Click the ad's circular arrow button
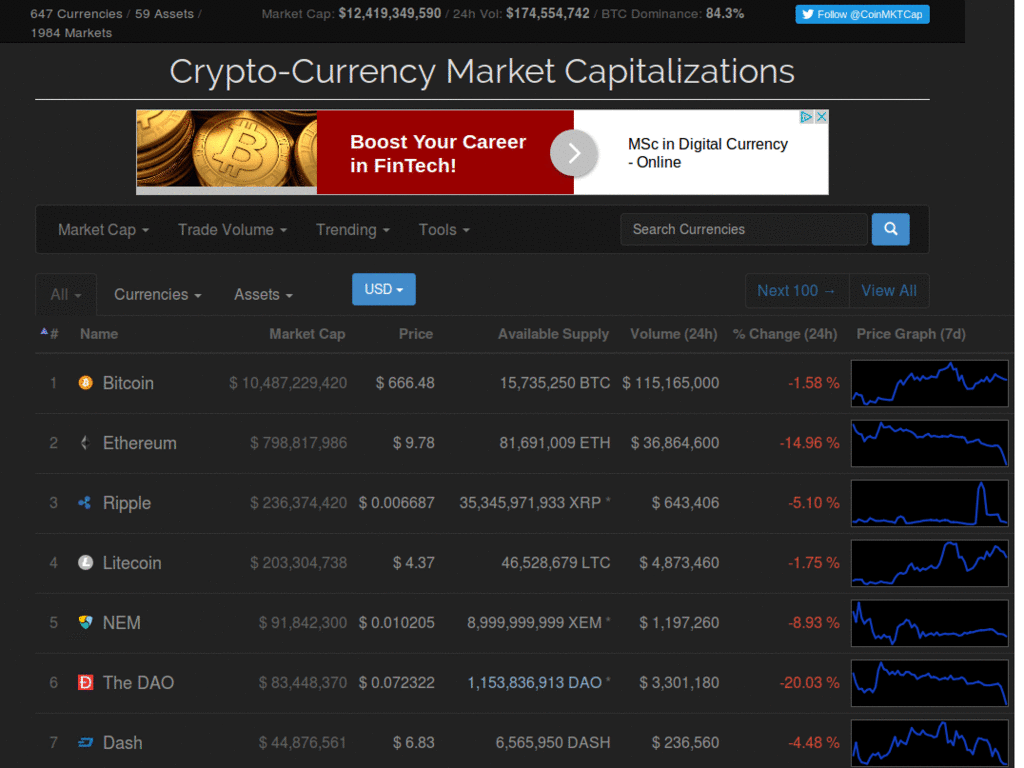Screen dimensions: 1024x768 point(573,153)
